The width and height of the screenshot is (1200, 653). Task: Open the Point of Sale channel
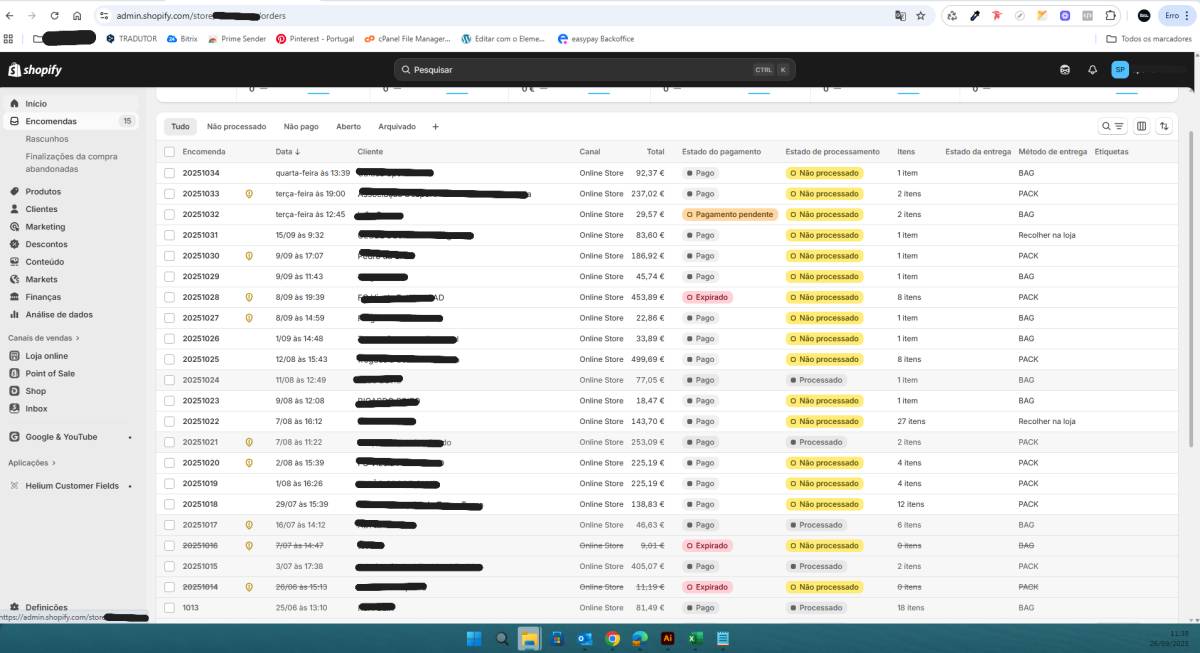pos(50,373)
